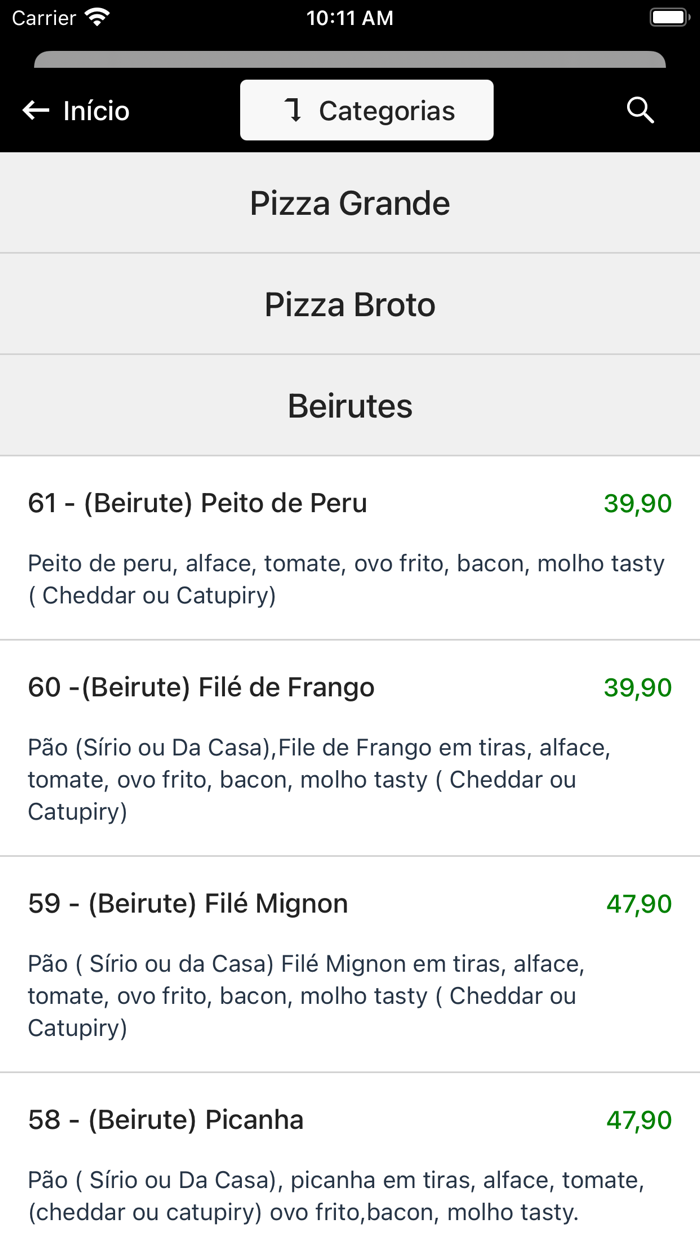The image size is (700, 1244).
Task: Expand the Pizza Broto category
Action: tap(350, 304)
